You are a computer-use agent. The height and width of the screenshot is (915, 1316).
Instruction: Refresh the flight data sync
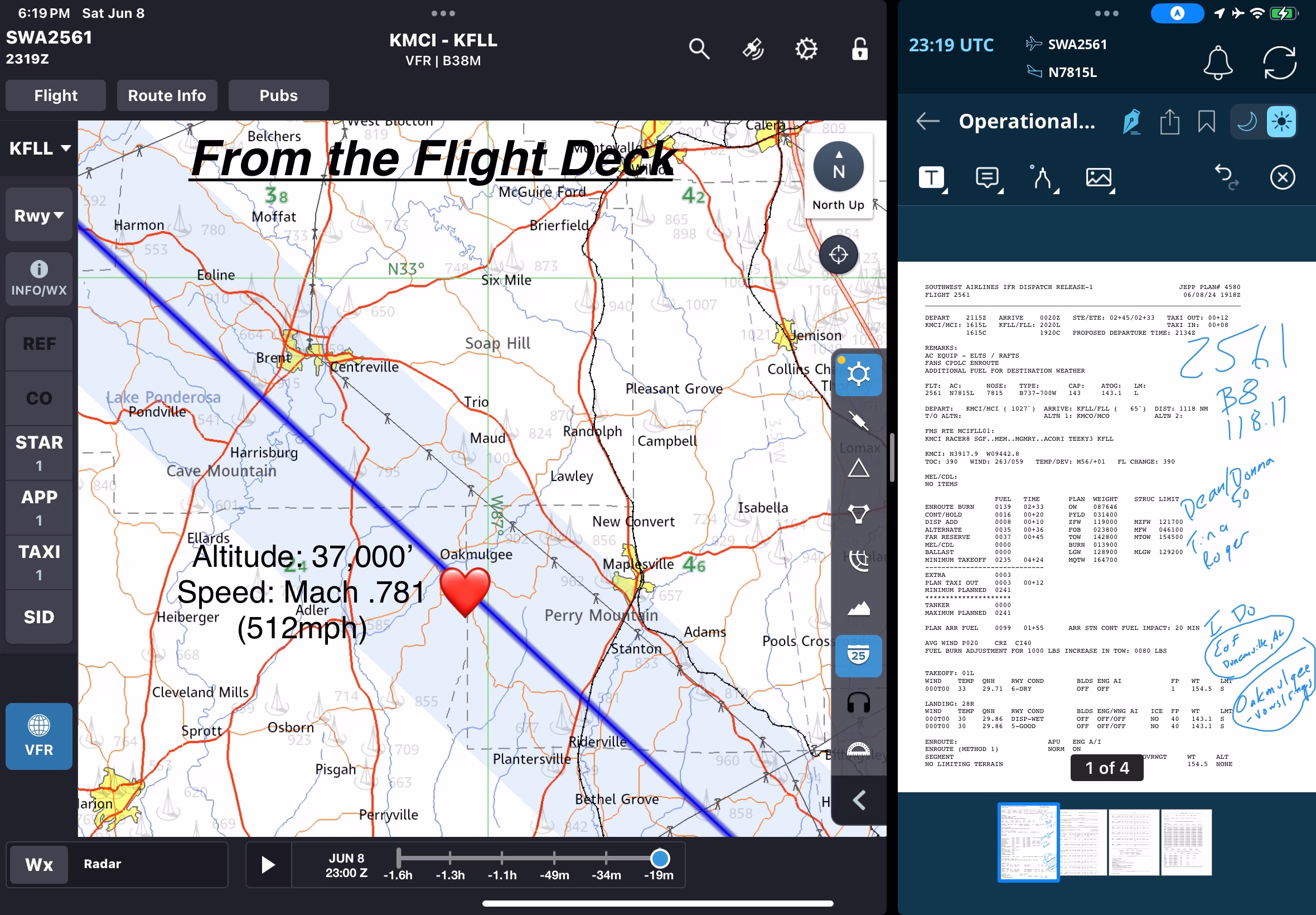[x=1279, y=62]
